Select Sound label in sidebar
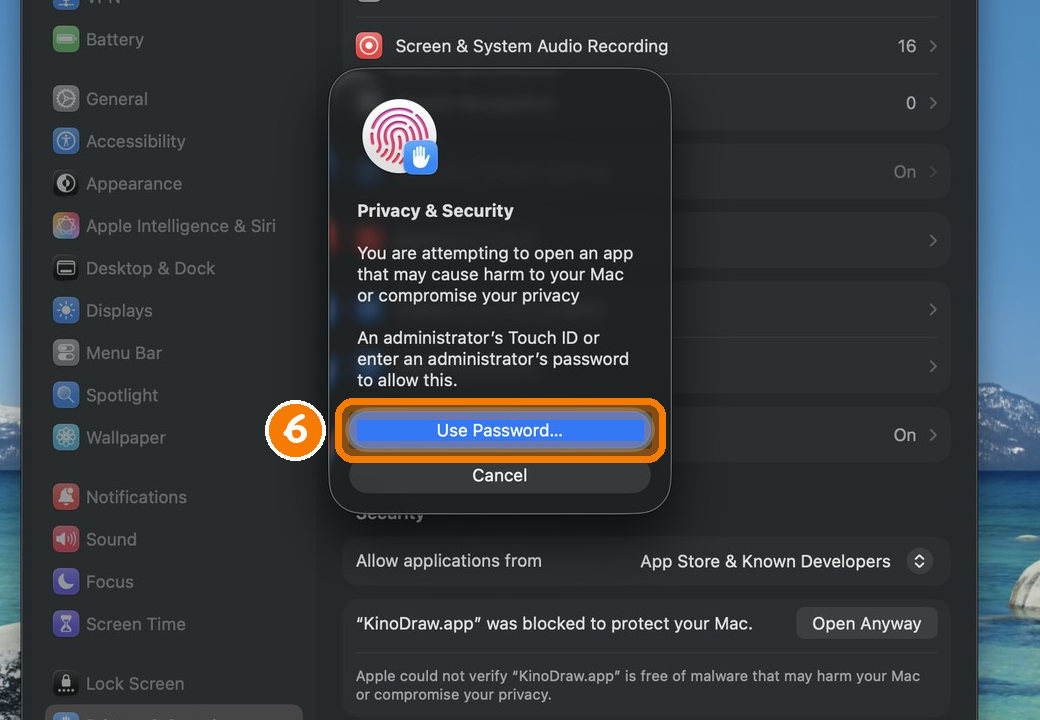Image resolution: width=1040 pixels, height=720 pixels. 111,539
